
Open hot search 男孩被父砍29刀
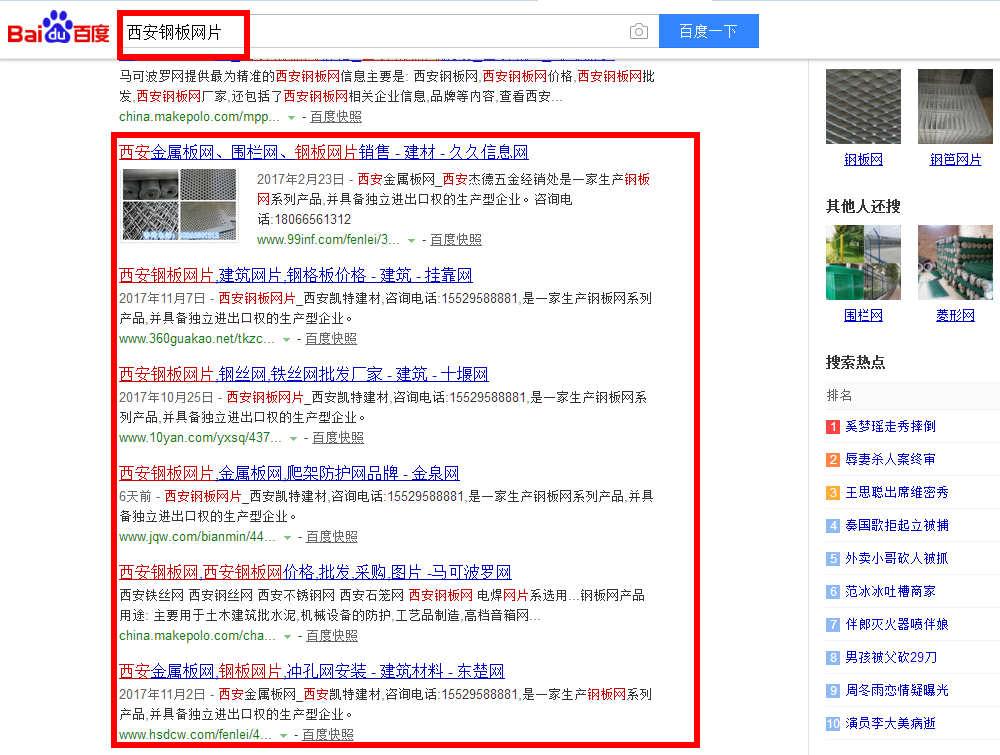coord(891,657)
